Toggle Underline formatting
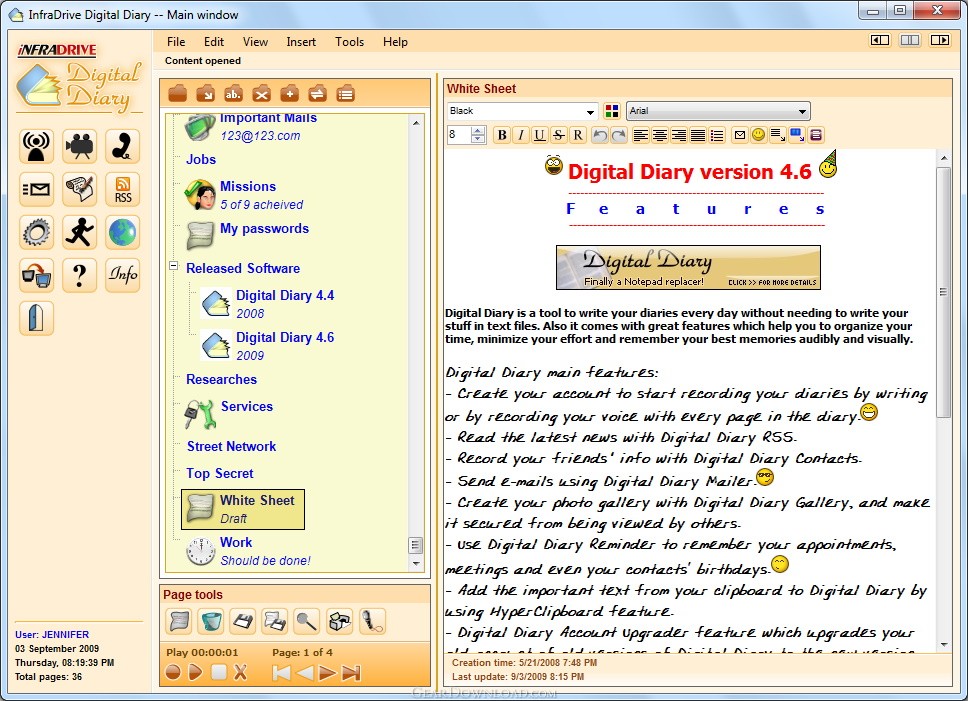This screenshot has width=968, height=701. [x=540, y=135]
